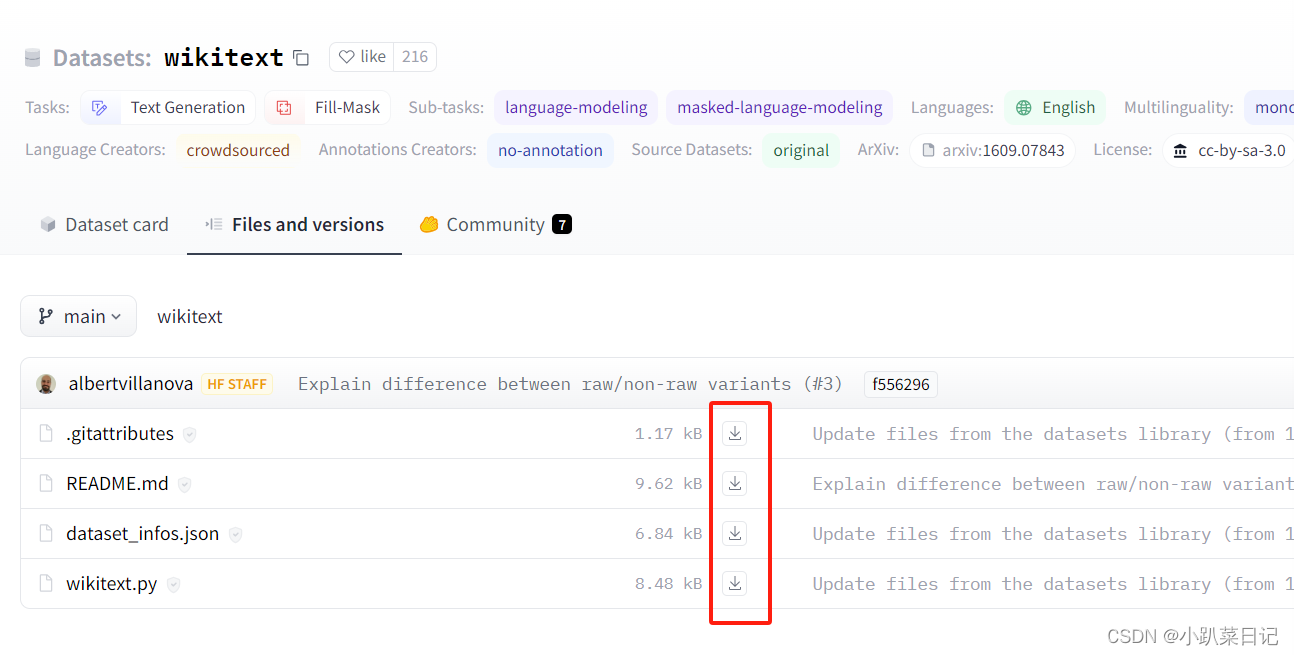This screenshot has height=655, width=1294.
Task: Click the Datasets stack icon
Action: [x=33, y=58]
